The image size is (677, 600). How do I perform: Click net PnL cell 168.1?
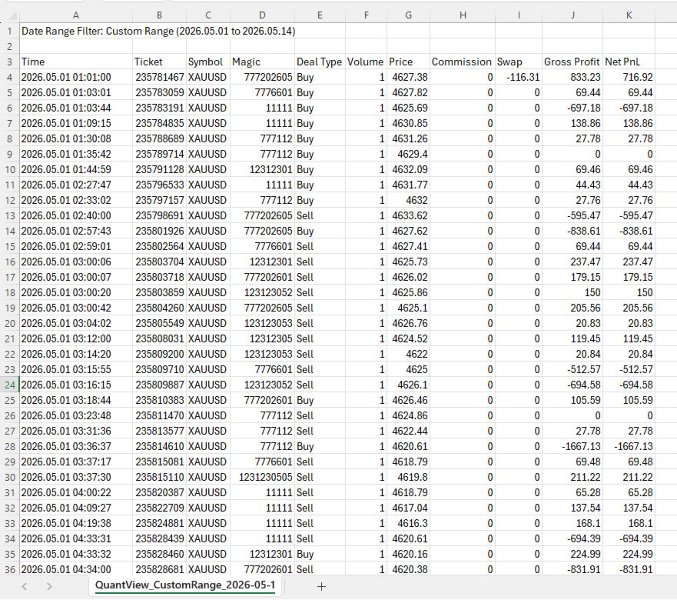(629, 523)
